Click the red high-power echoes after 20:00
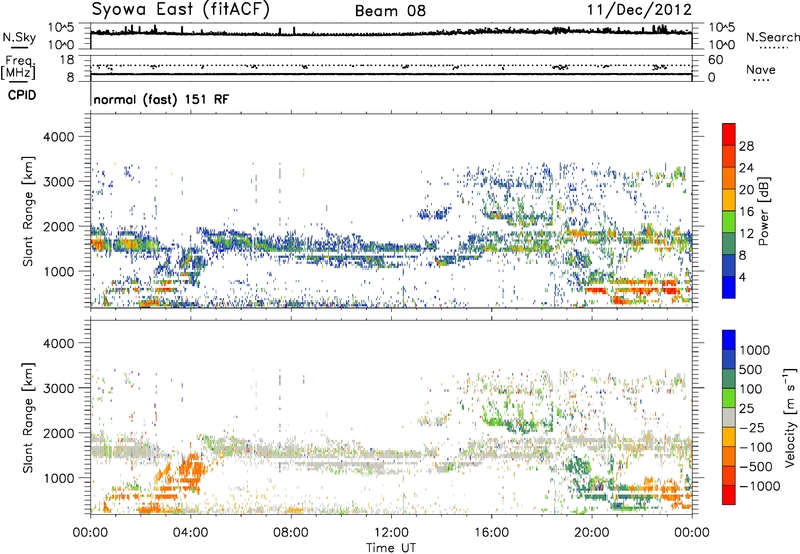 [x=645, y=291]
